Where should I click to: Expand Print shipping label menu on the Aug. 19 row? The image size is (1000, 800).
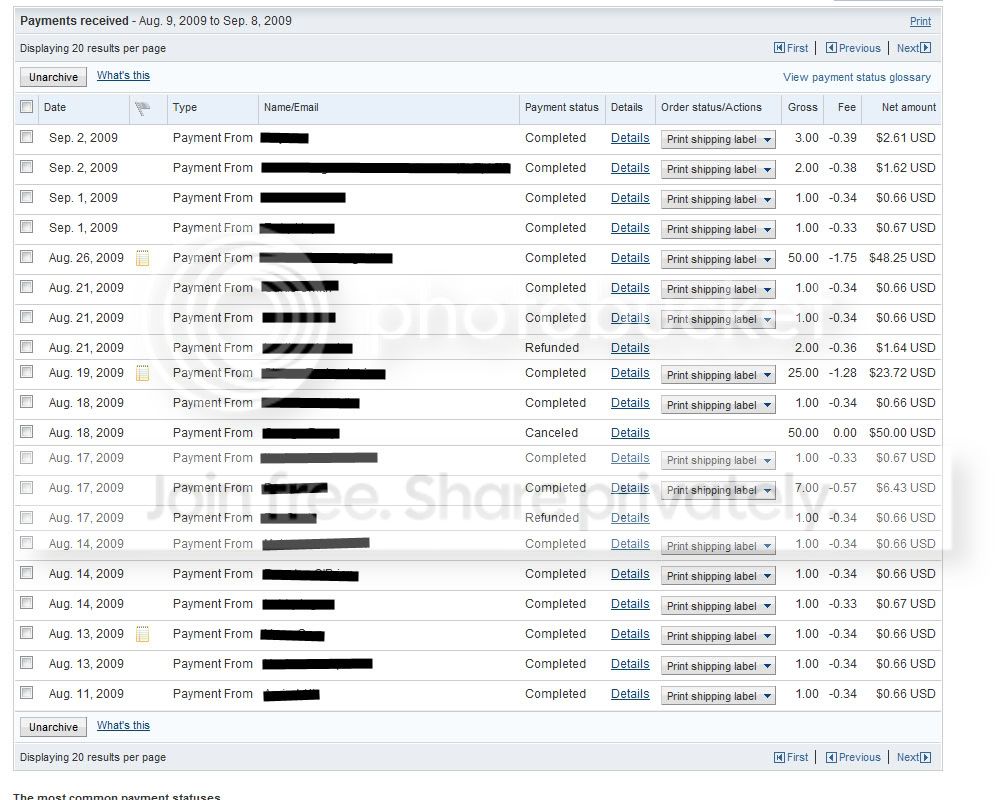[718, 375]
